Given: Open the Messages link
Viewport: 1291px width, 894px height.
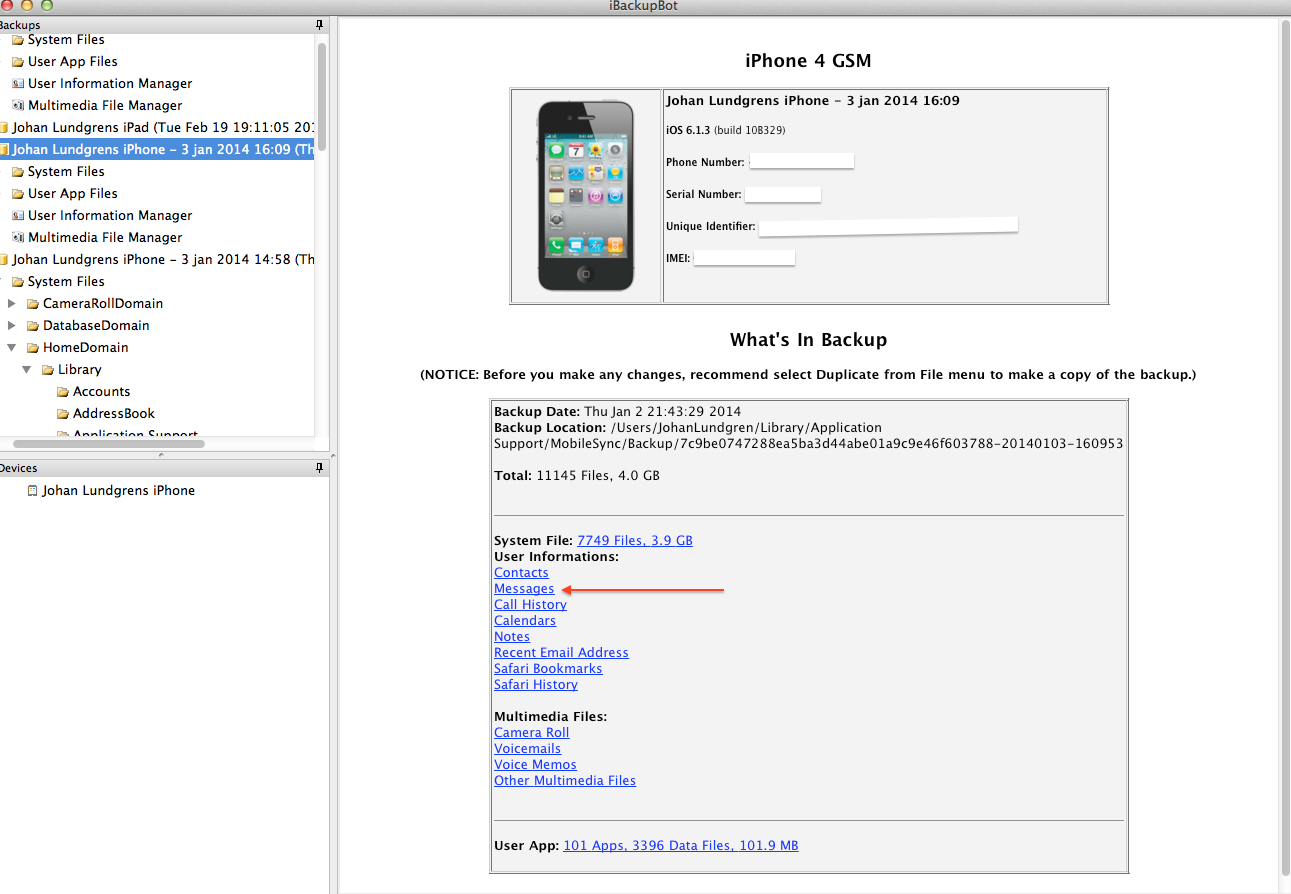Looking at the screenshot, I should click(x=524, y=588).
